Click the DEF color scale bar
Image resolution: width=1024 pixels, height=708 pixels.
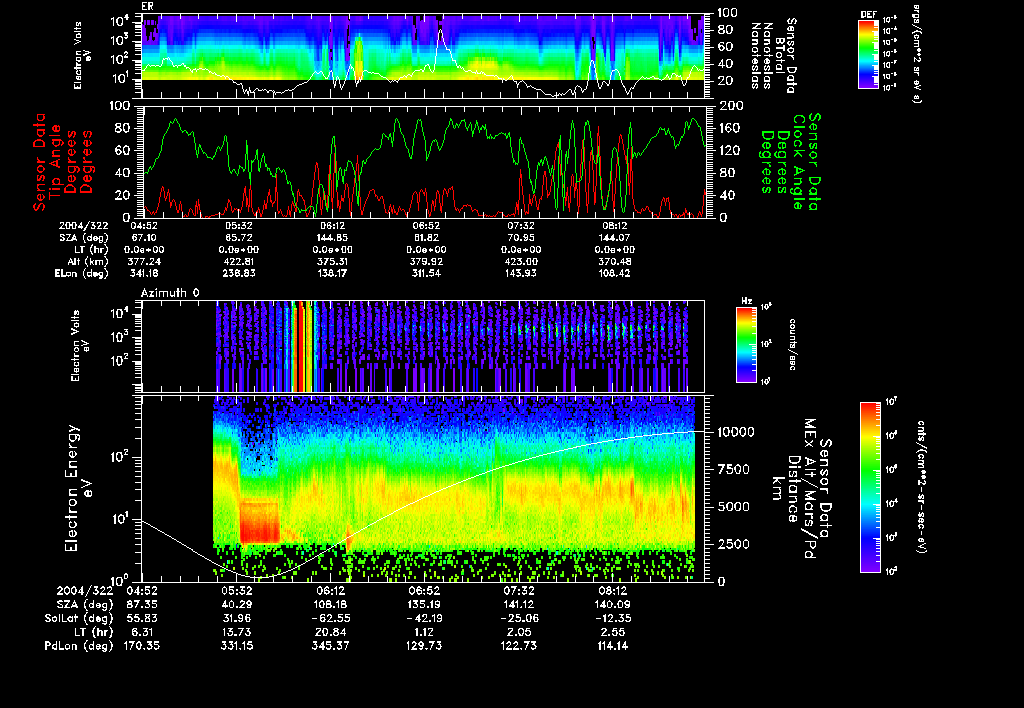[868, 54]
